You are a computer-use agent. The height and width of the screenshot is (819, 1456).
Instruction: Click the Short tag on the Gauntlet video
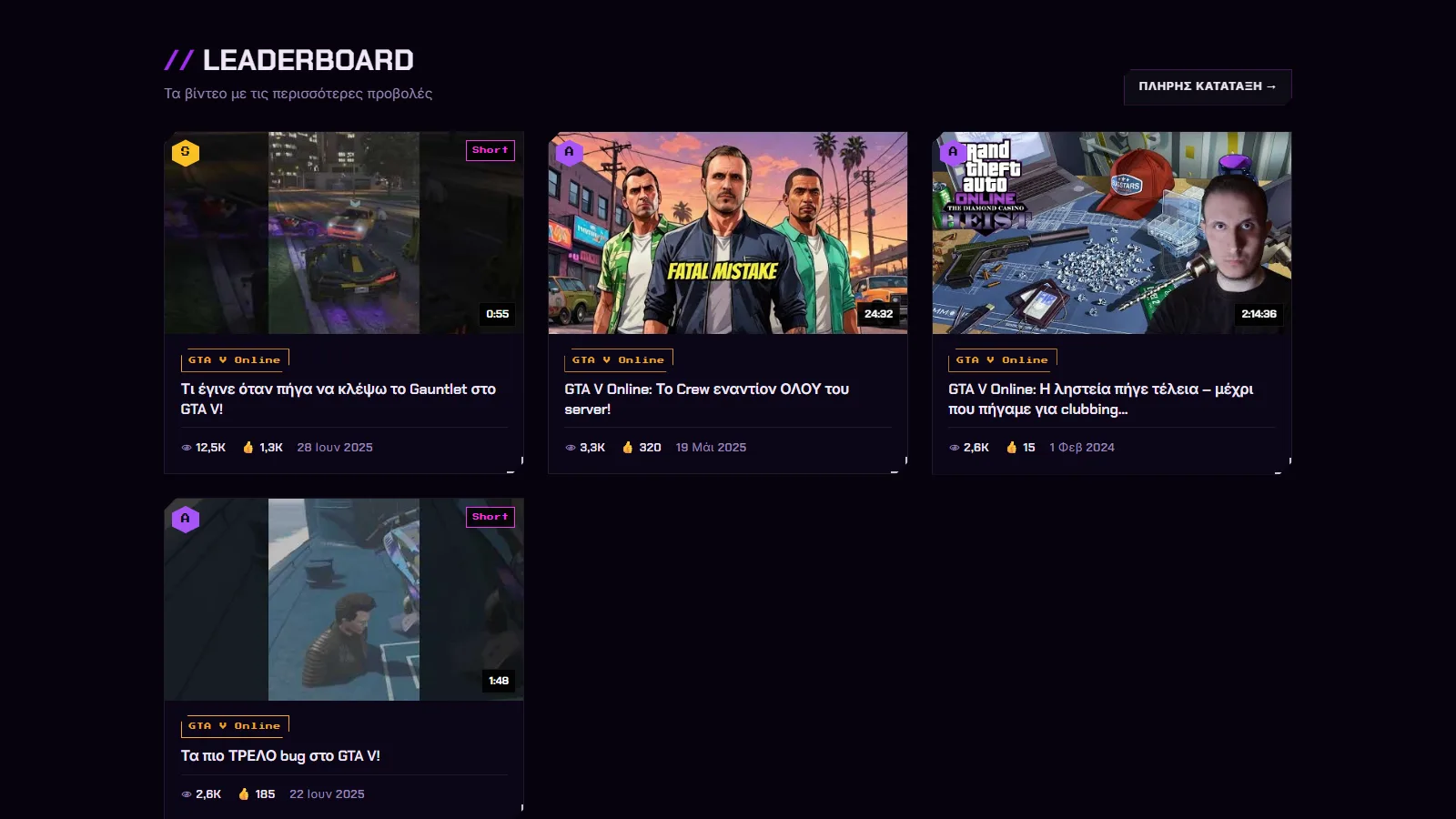point(490,150)
